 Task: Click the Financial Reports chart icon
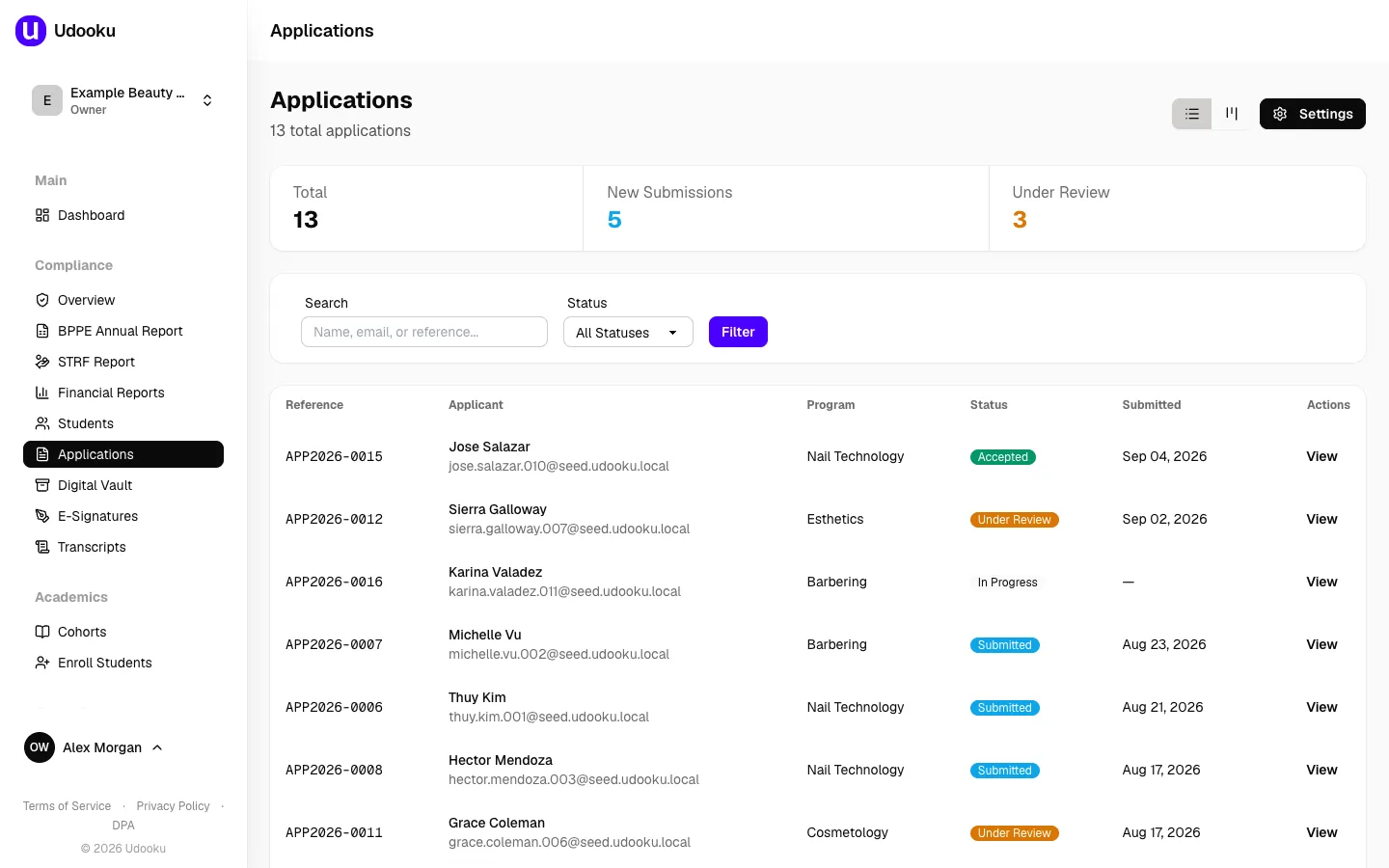click(x=42, y=393)
